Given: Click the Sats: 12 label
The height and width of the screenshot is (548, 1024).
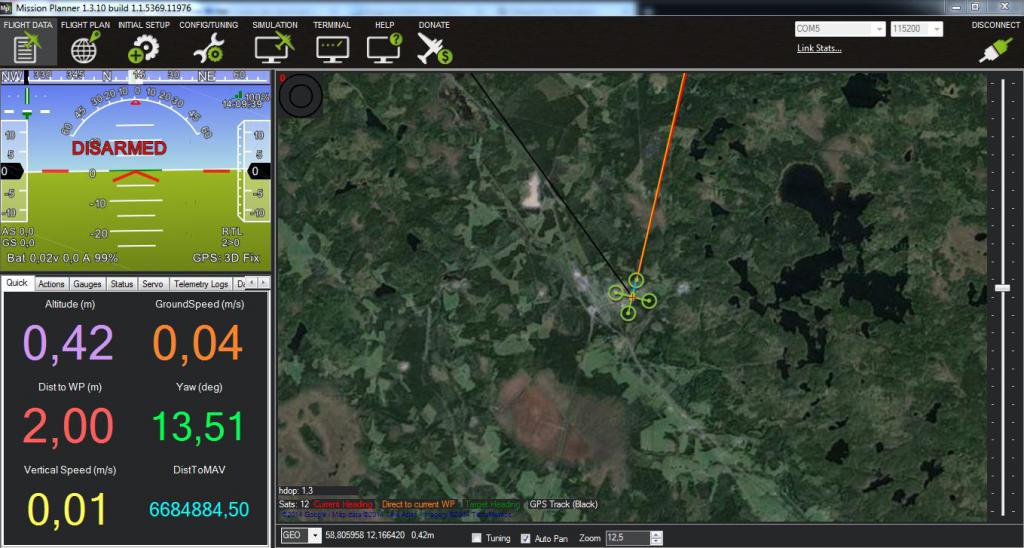Looking at the screenshot, I should click(x=295, y=504).
